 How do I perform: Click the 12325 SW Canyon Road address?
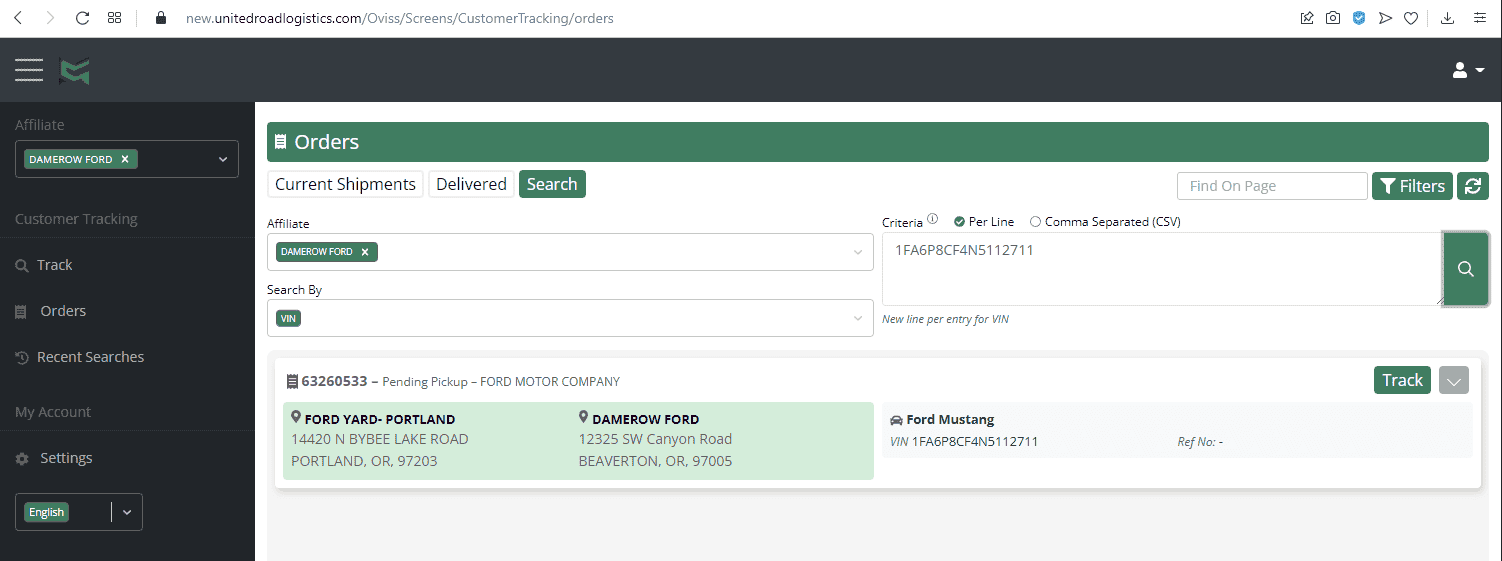point(656,439)
